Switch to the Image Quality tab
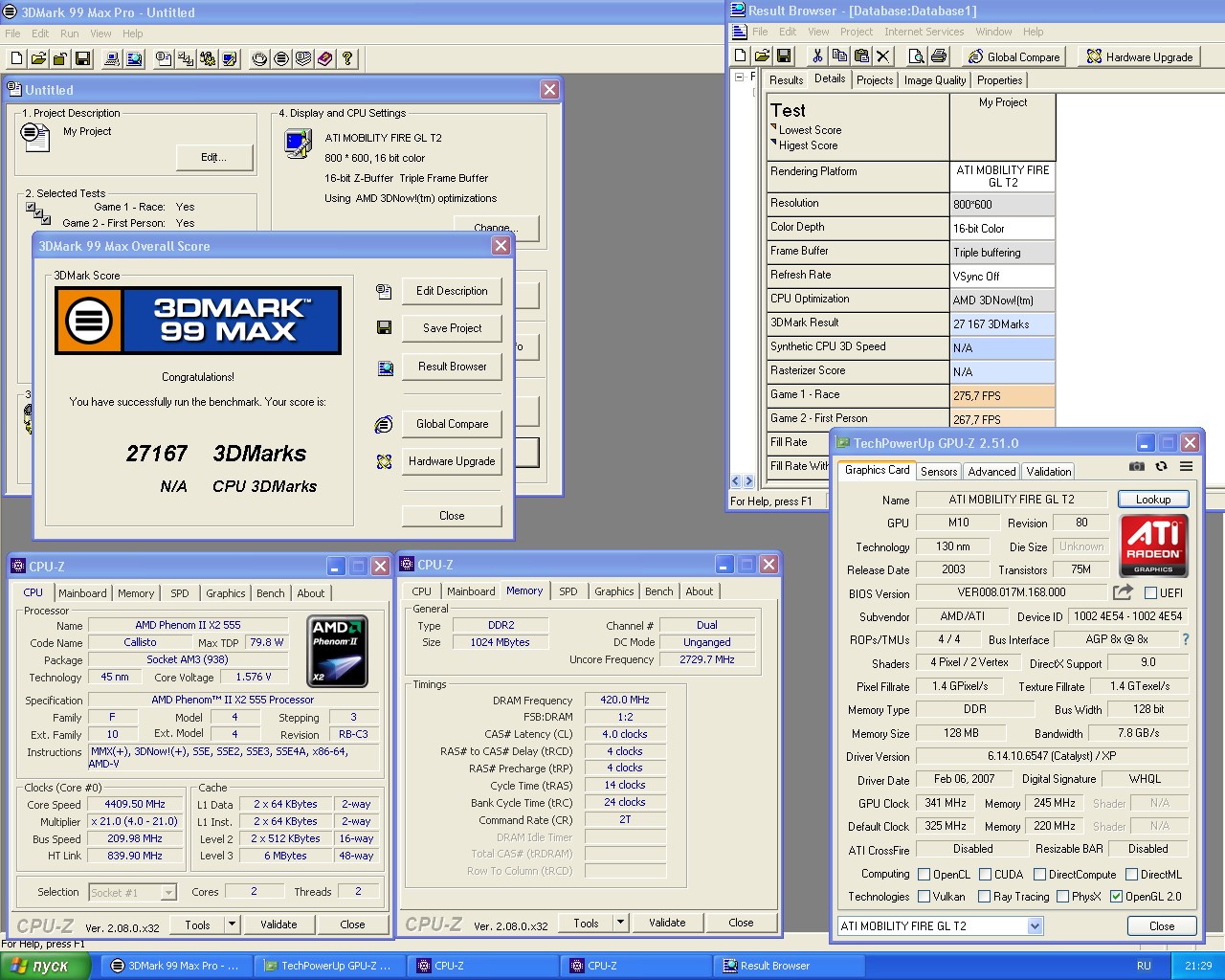The height and width of the screenshot is (980, 1225). 935,80
